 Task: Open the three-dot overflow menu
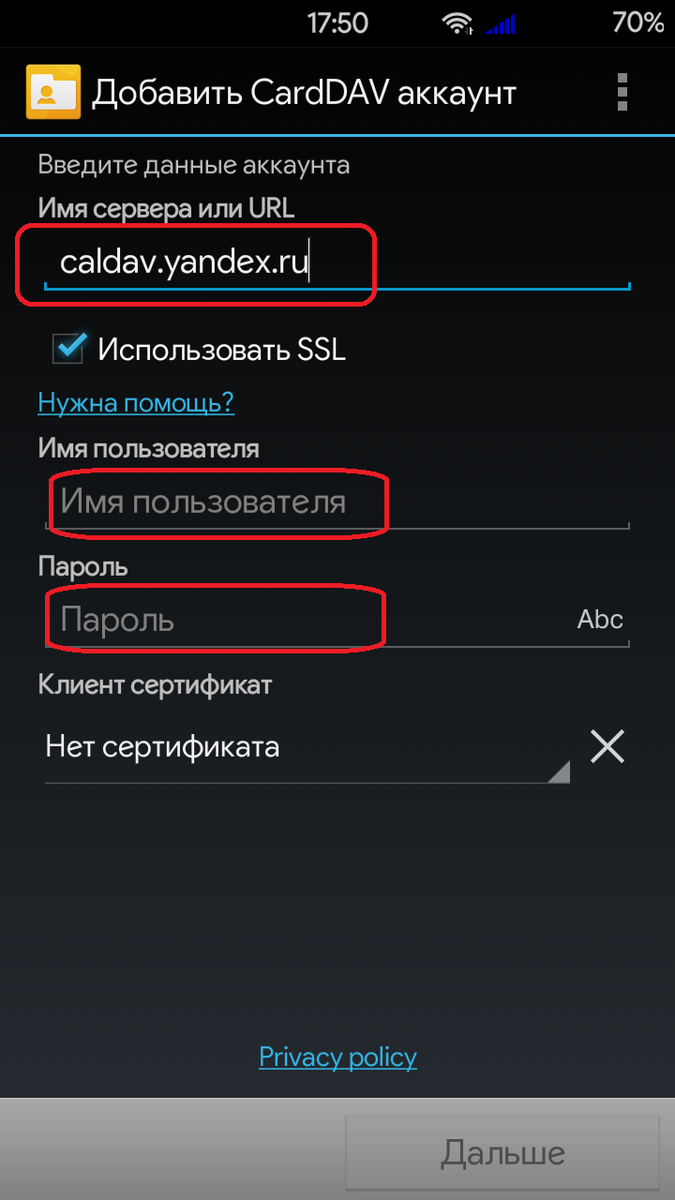pyautogui.click(x=623, y=93)
